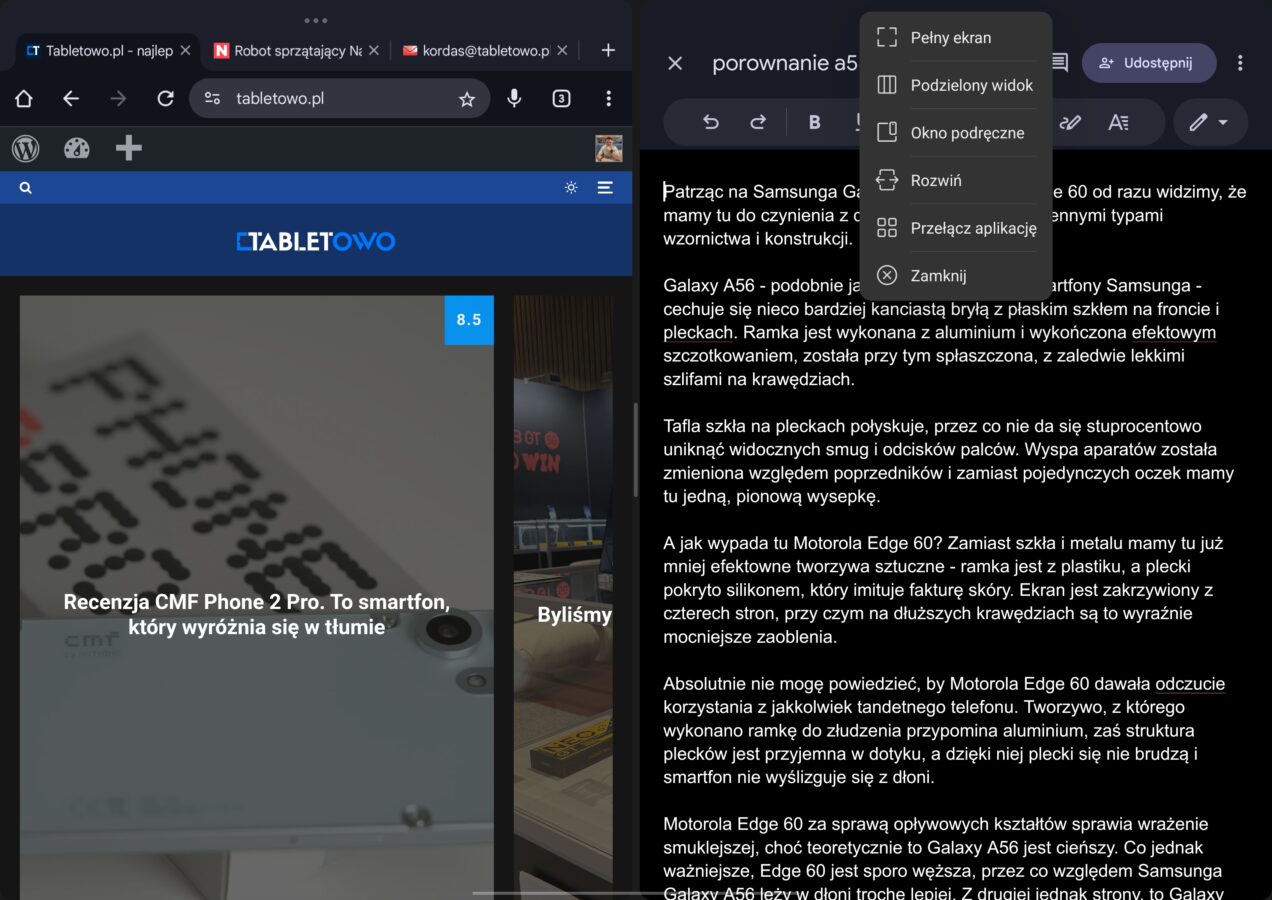Click the underlined word odczucie

(x=1190, y=684)
